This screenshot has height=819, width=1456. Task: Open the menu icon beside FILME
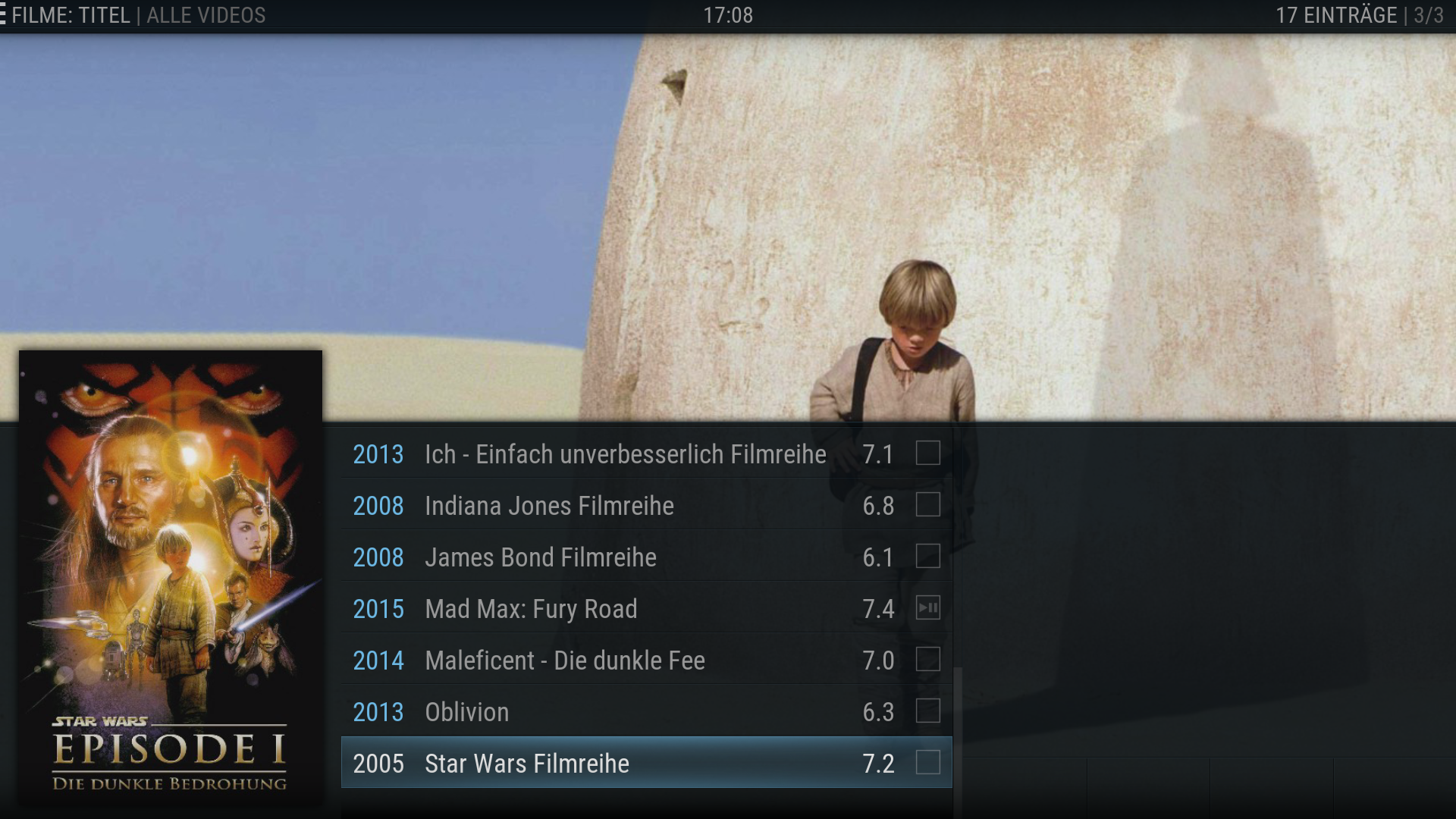tap(3, 15)
